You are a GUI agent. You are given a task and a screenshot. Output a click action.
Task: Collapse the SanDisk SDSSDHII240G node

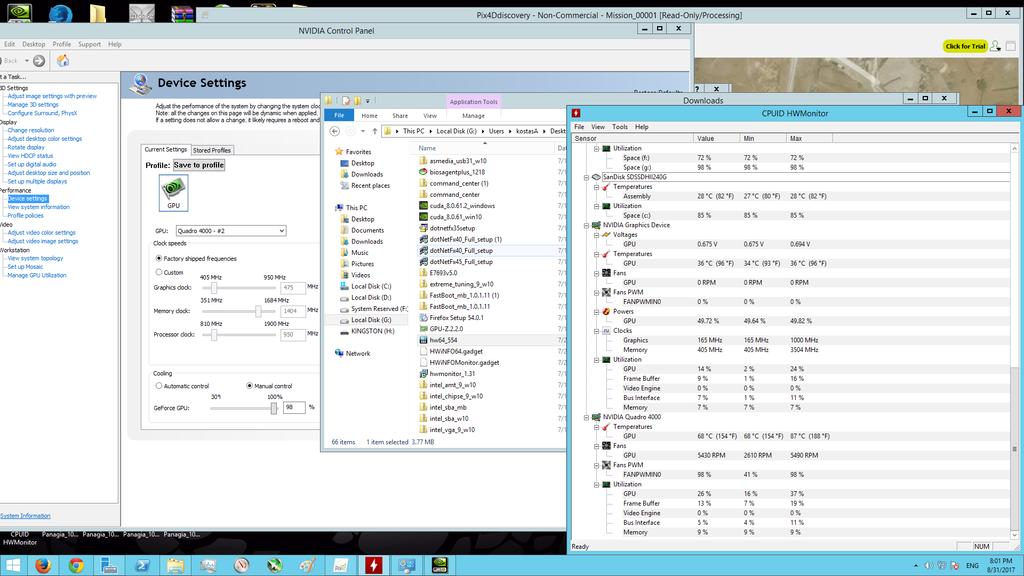point(586,177)
